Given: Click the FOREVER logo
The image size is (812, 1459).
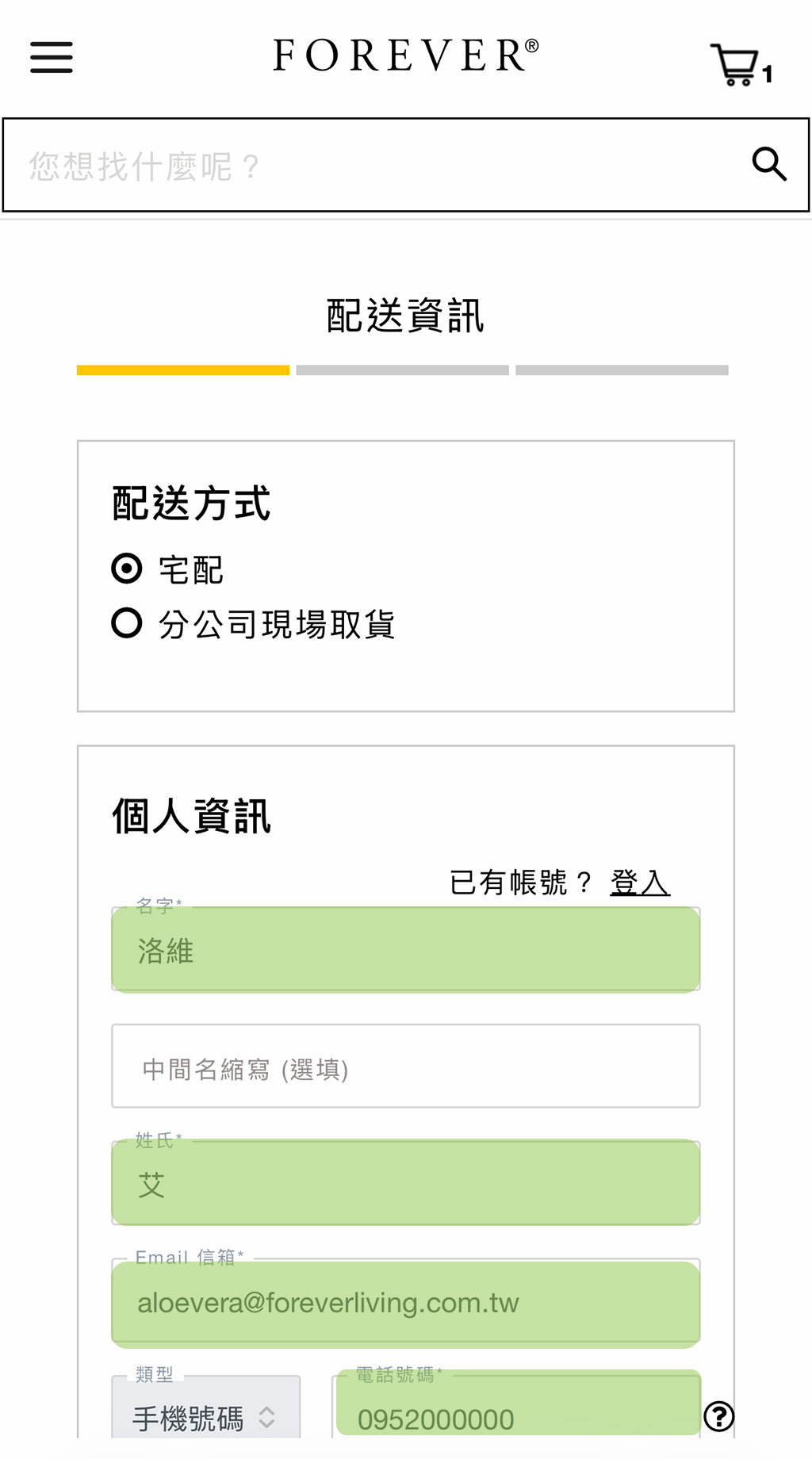Looking at the screenshot, I should pos(405,56).
